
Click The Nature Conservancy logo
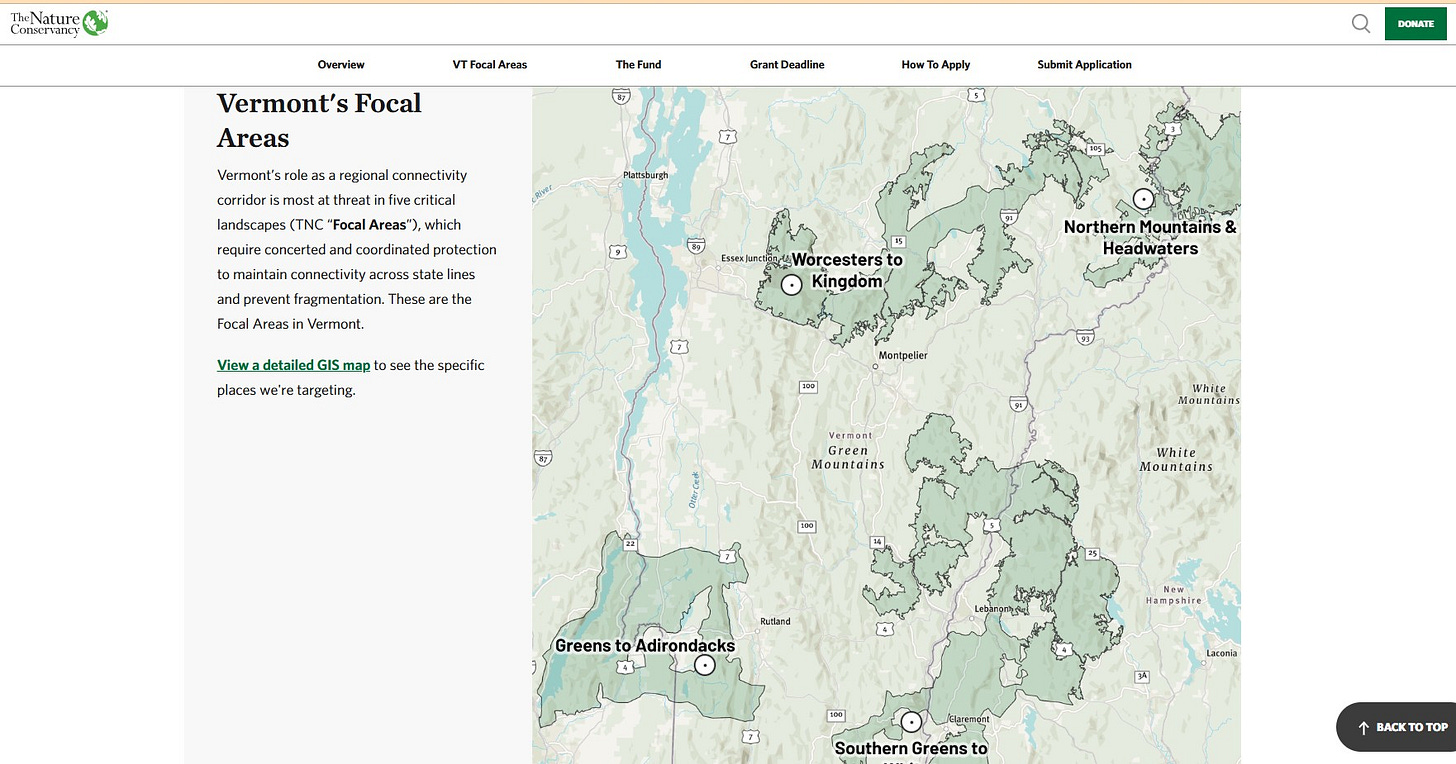(x=59, y=23)
